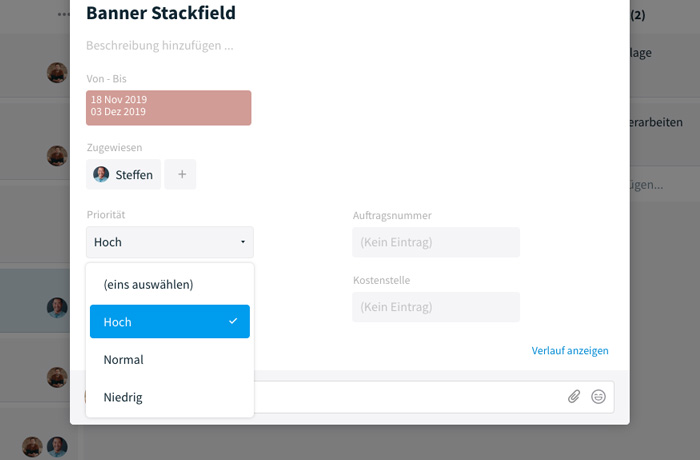Click the Verlauf anzeigen link

click(570, 351)
